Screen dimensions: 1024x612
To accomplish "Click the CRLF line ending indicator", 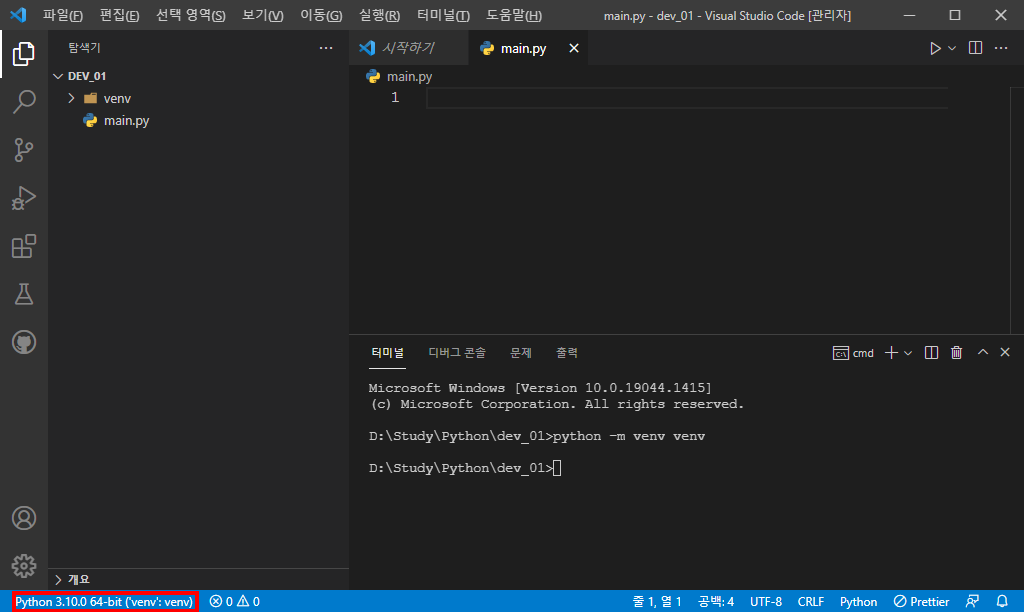I will [811, 601].
